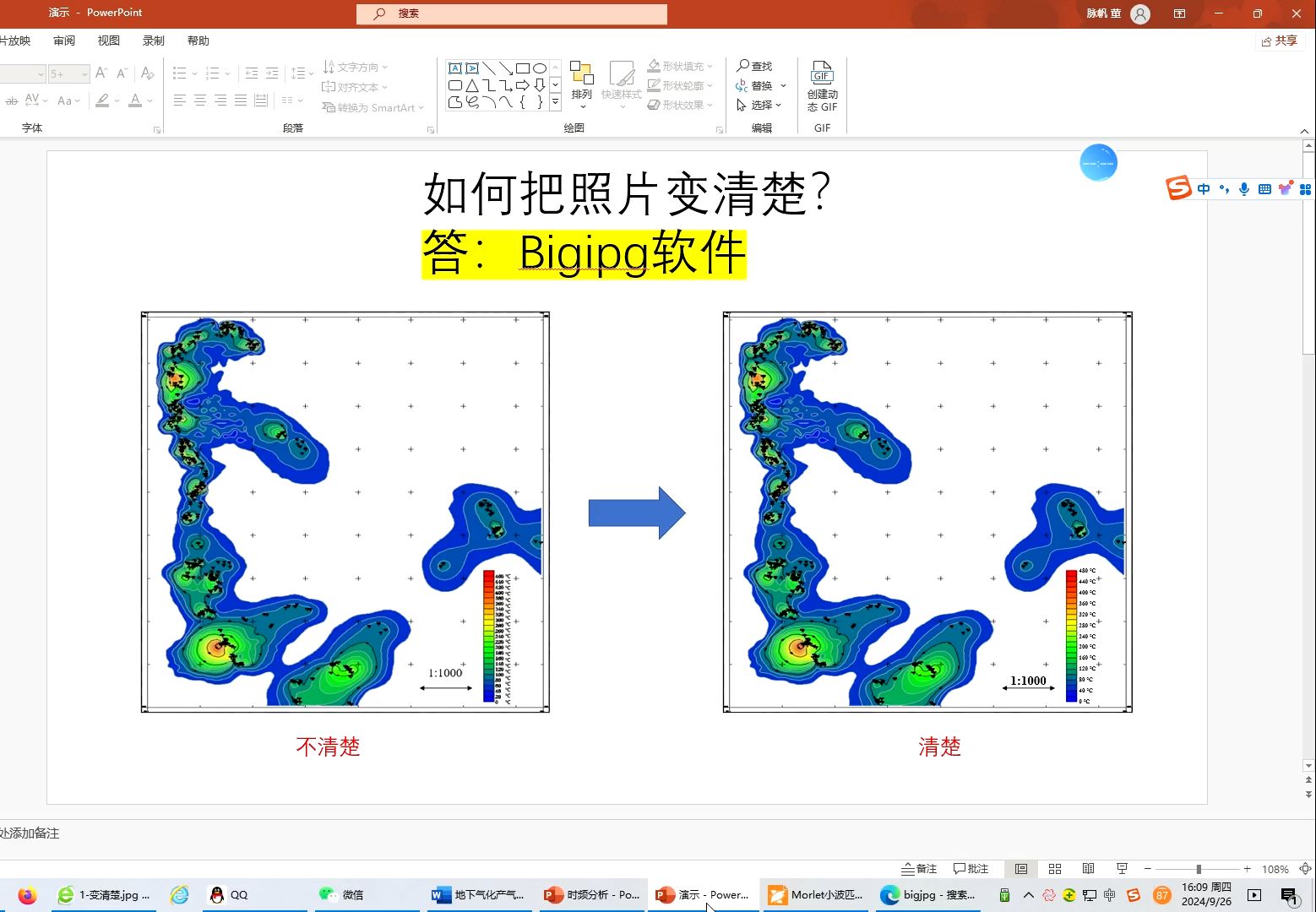
Task: Click 转换为 SmartArt button
Action: pyautogui.click(x=373, y=107)
